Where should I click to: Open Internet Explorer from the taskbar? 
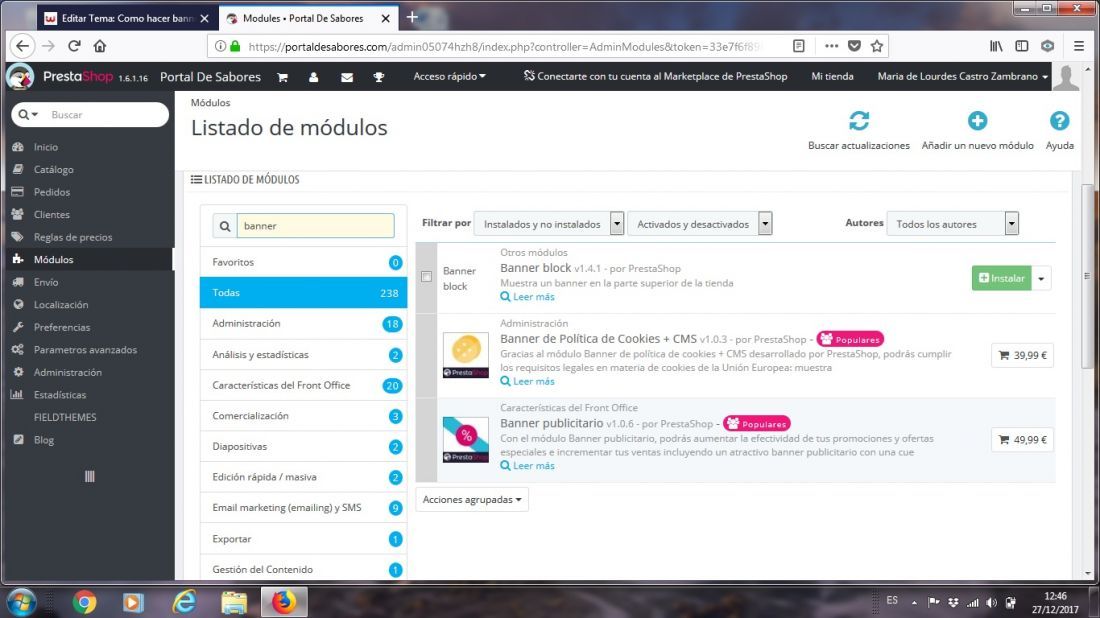pos(184,602)
